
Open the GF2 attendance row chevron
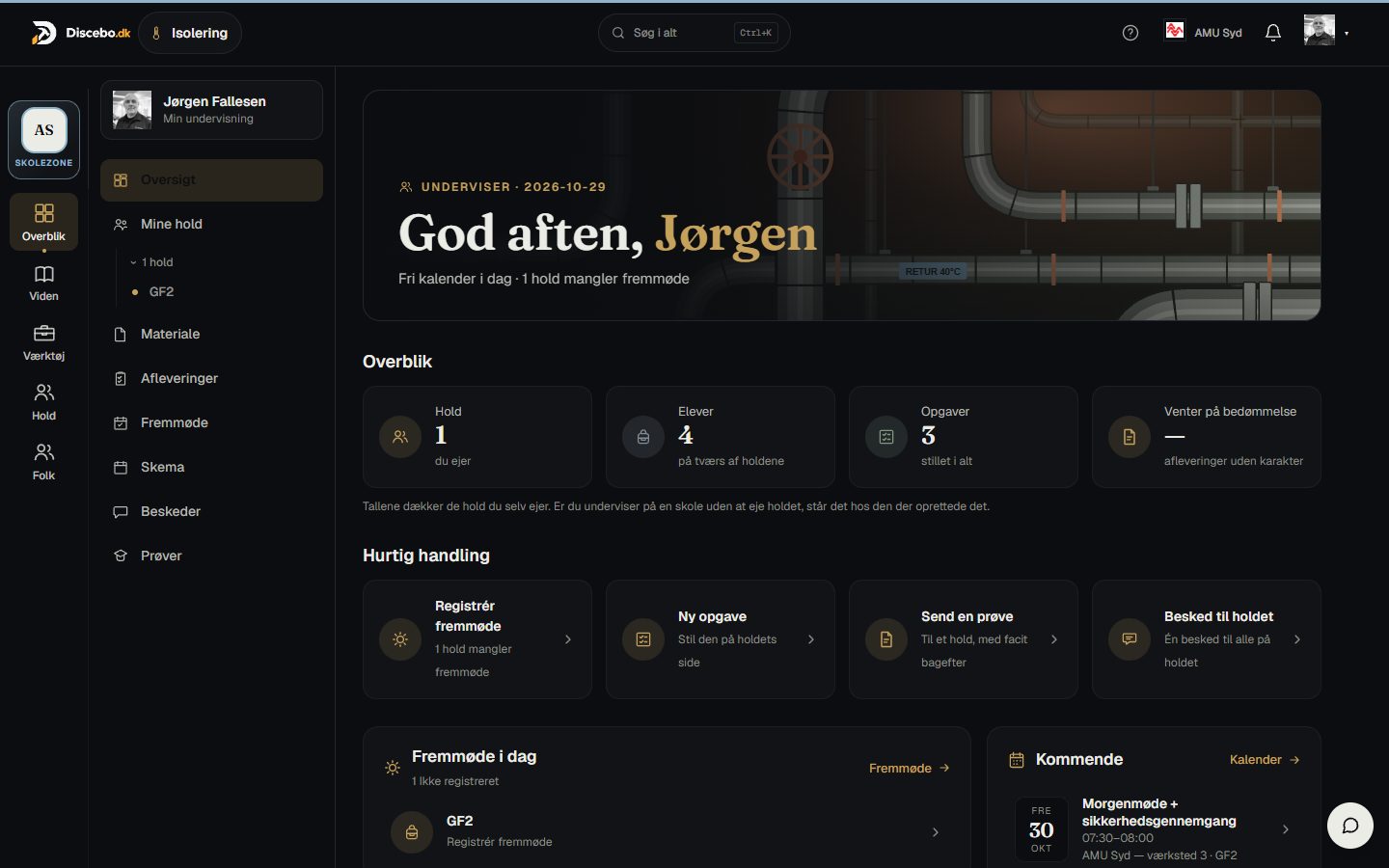[935, 832]
